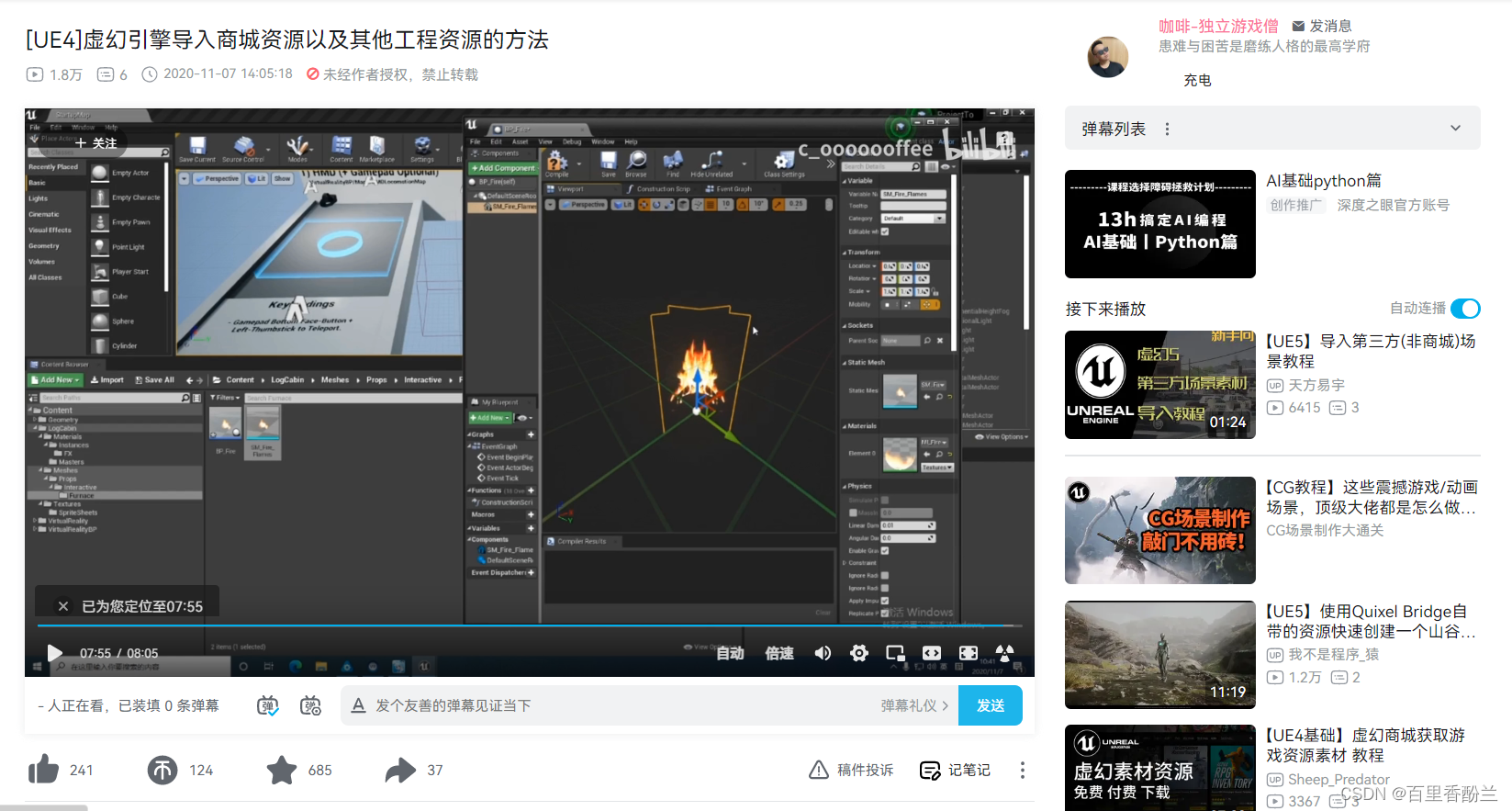Open CG场景制作大通关 link
Viewport: 1512px width, 811px height.
point(1325,530)
